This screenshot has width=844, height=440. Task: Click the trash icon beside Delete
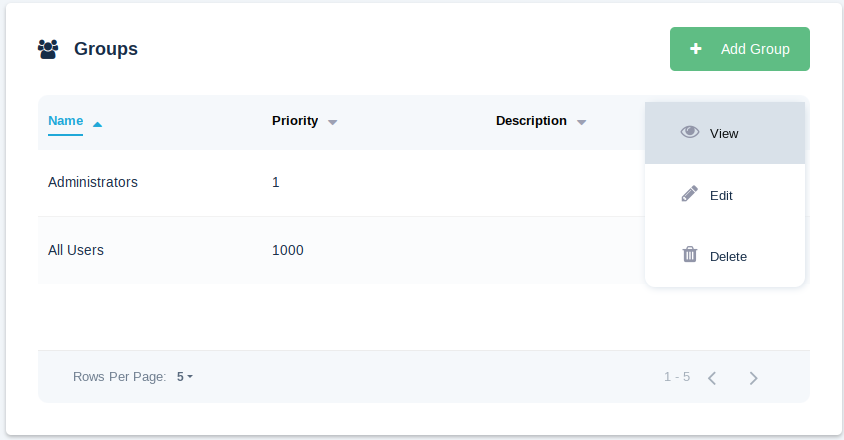[x=690, y=255]
